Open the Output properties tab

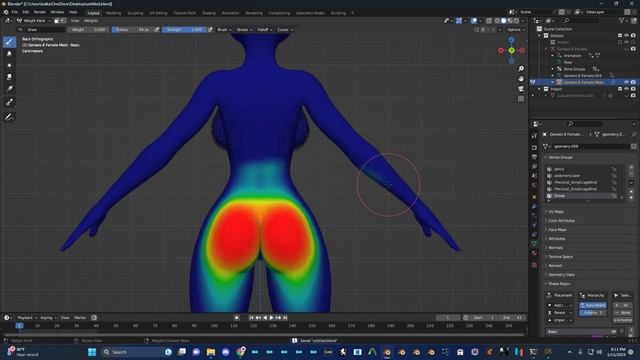pyautogui.click(x=534, y=157)
